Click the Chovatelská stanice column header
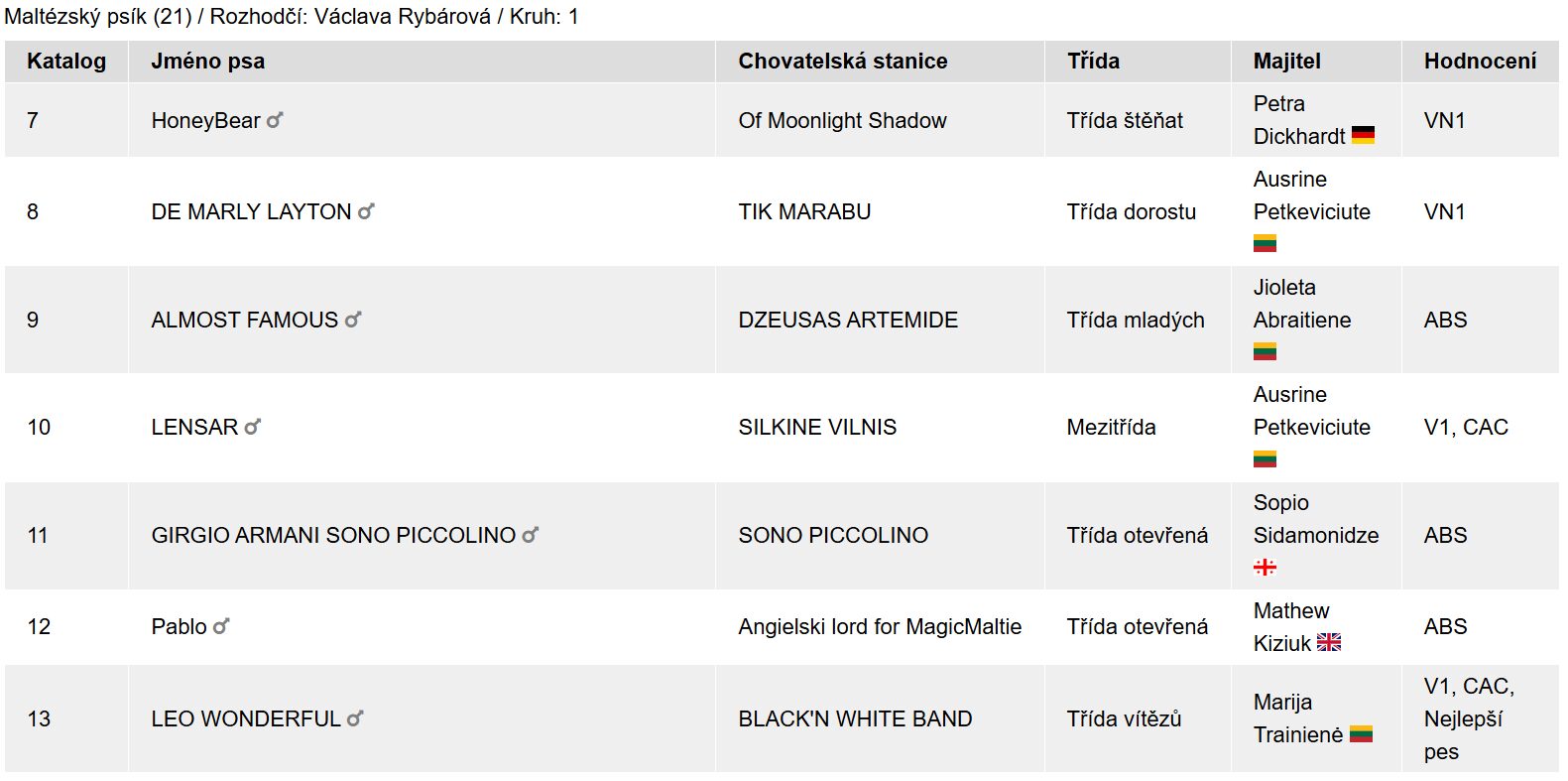Screen dimensions: 1568x781 click(842, 62)
